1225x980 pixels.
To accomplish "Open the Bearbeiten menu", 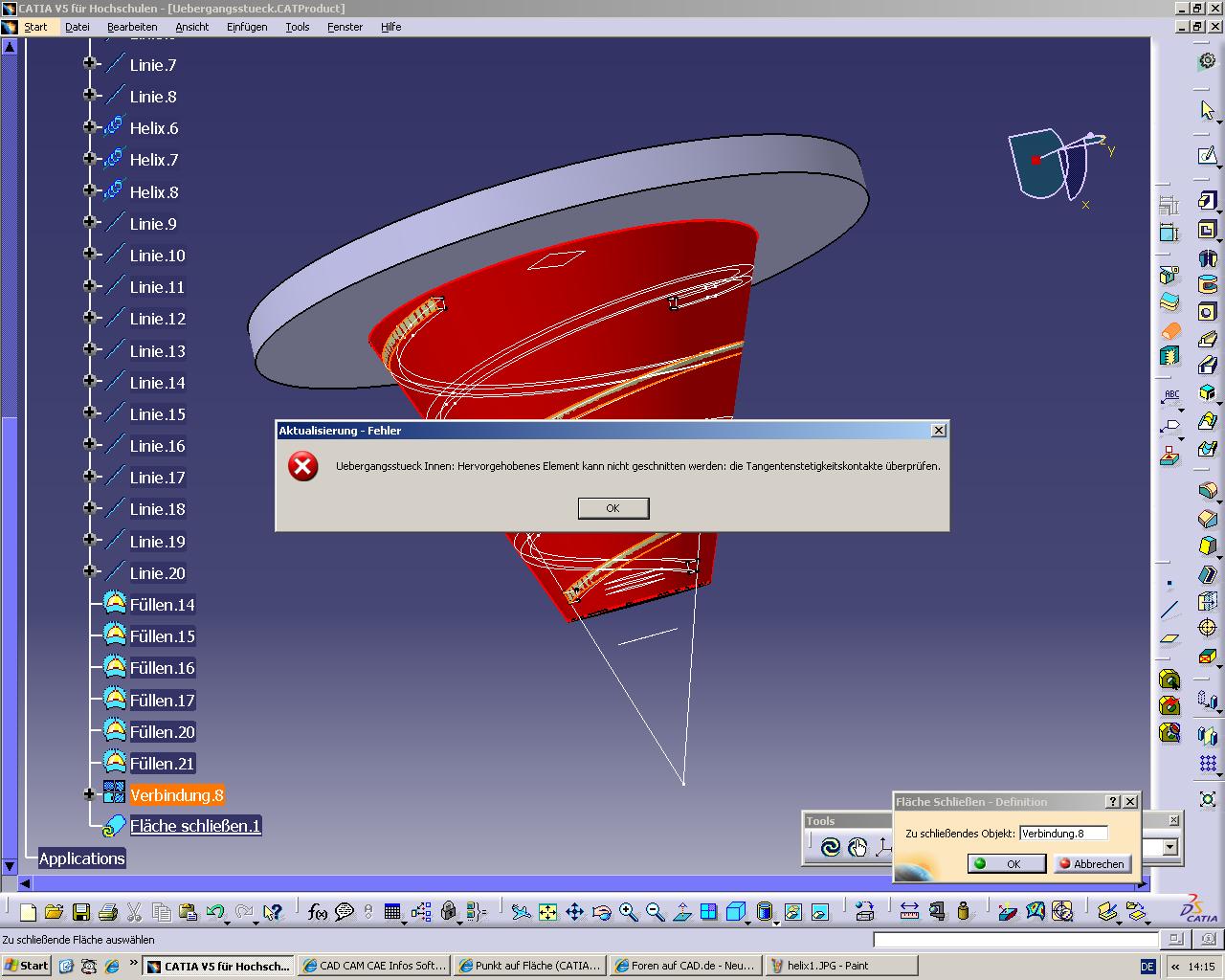I will click(x=132, y=27).
